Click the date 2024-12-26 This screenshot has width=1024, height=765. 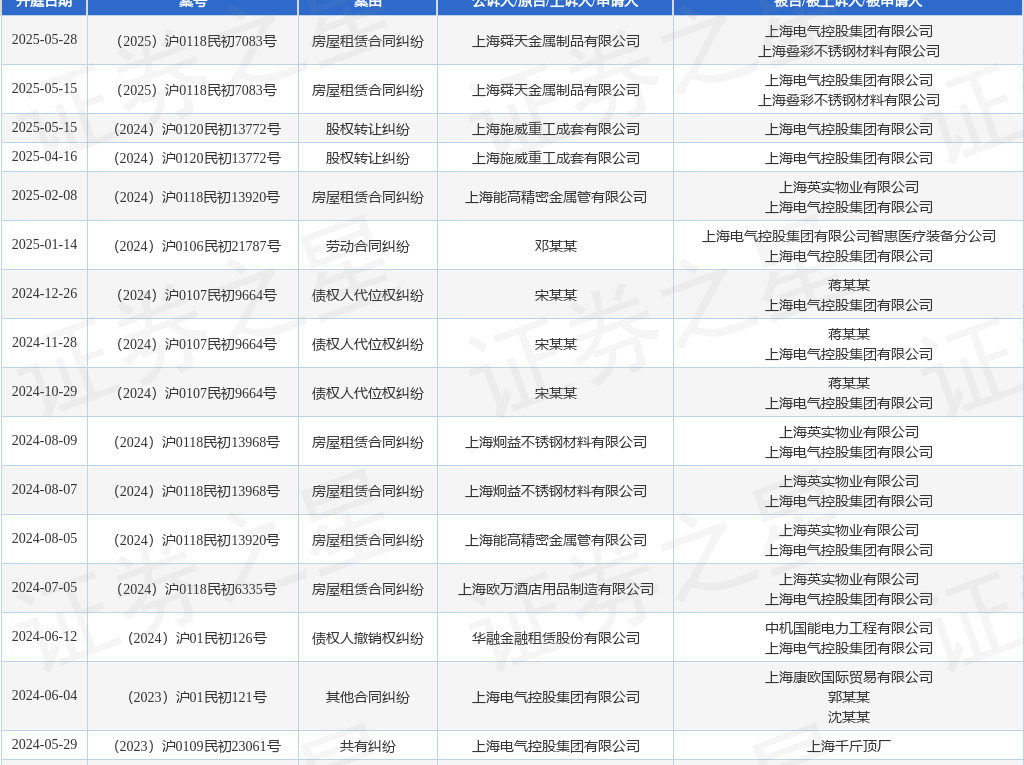(44, 294)
